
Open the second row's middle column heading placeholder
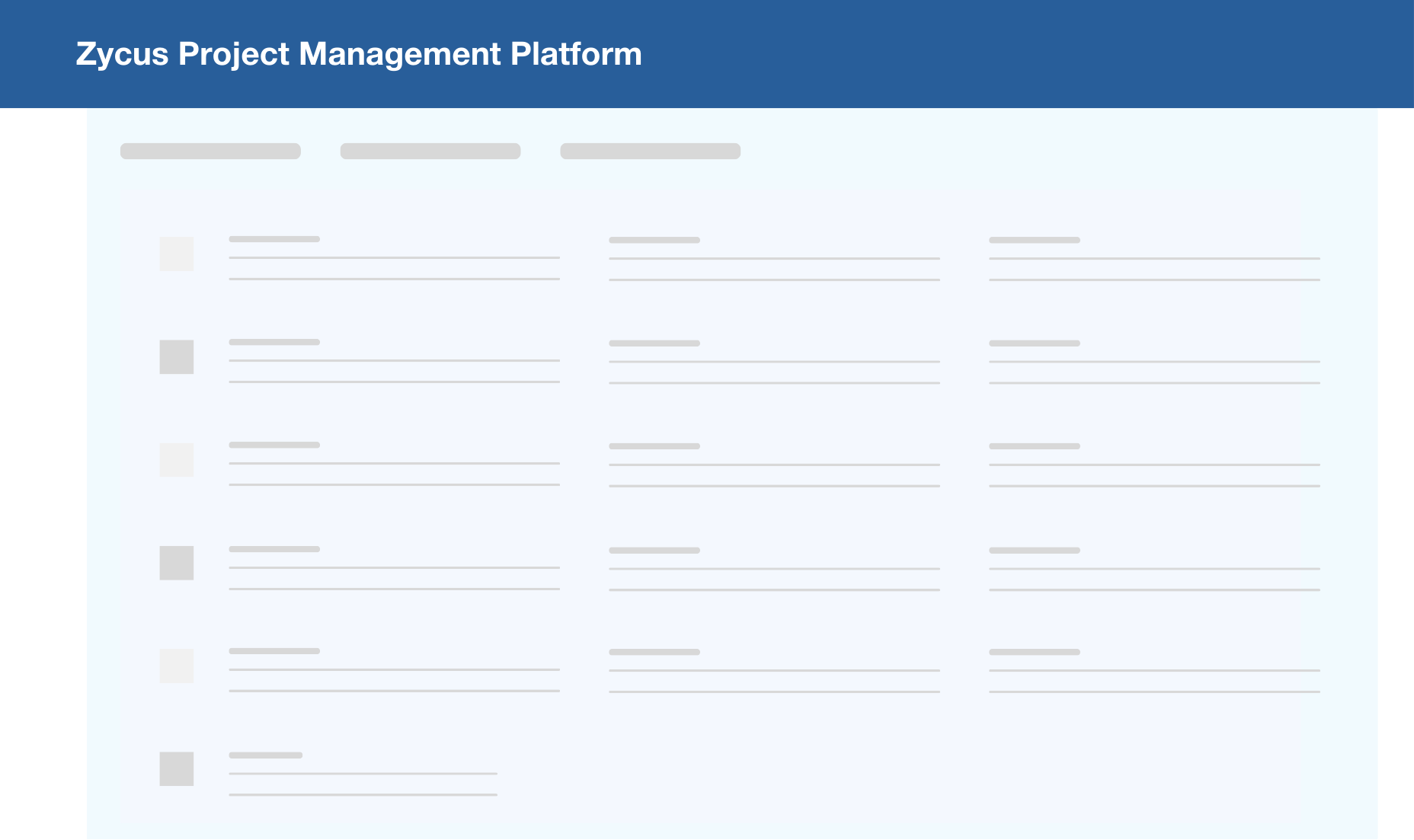click(x=654, y=343)
